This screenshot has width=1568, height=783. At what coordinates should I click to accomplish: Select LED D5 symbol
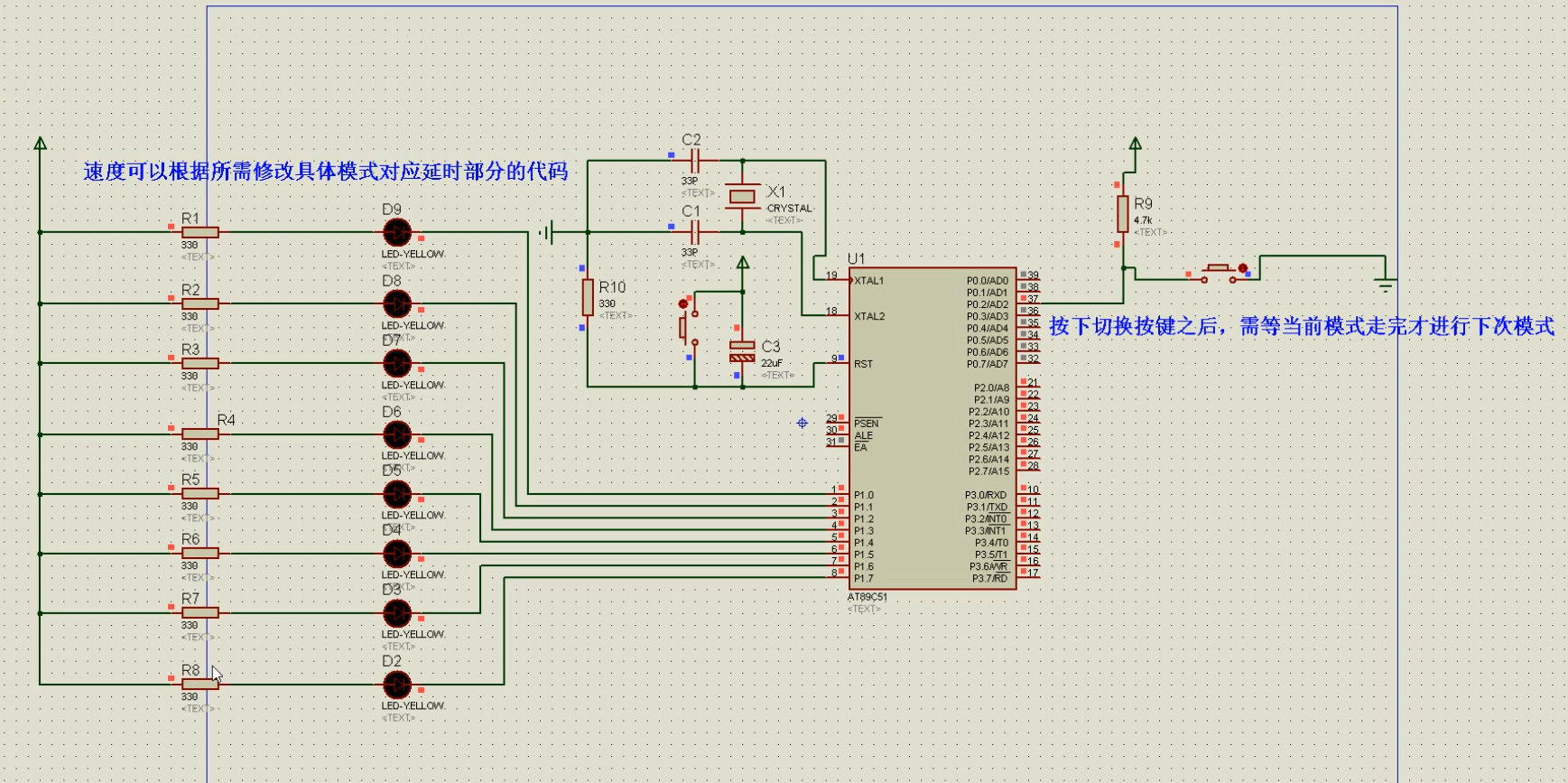click(x=397, y=494)
